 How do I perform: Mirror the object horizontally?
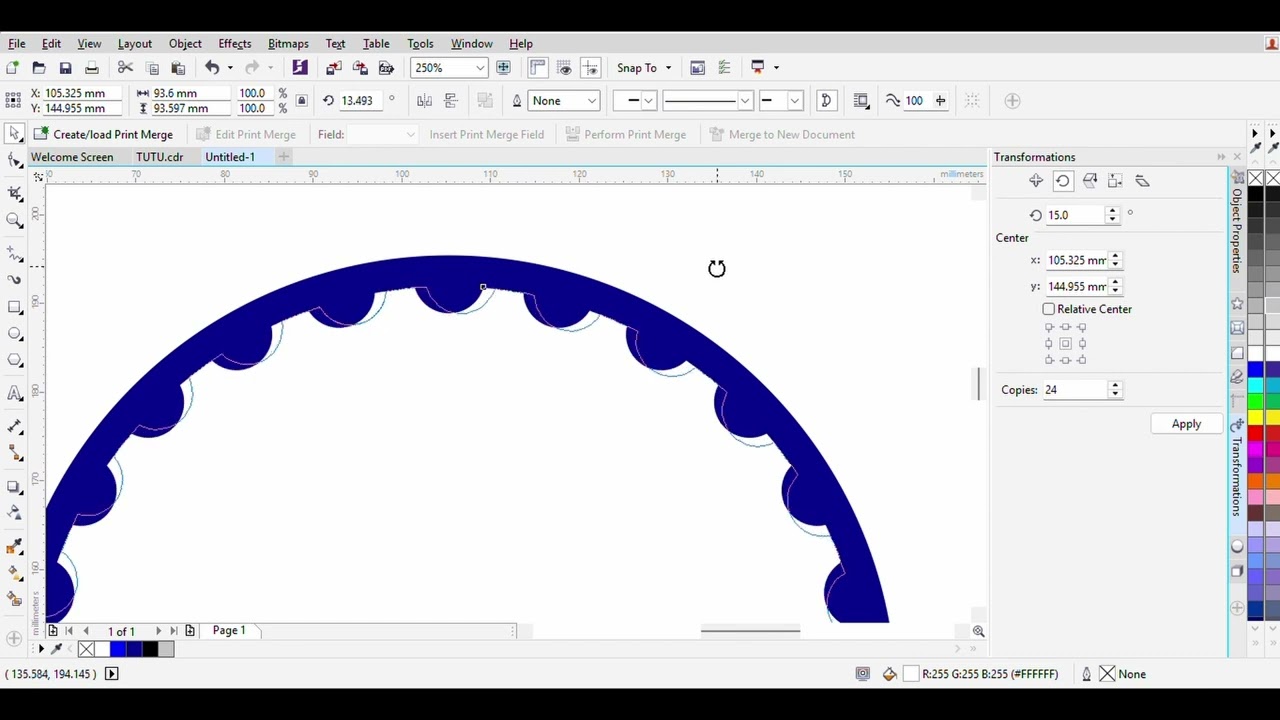(x=424, y=101)
